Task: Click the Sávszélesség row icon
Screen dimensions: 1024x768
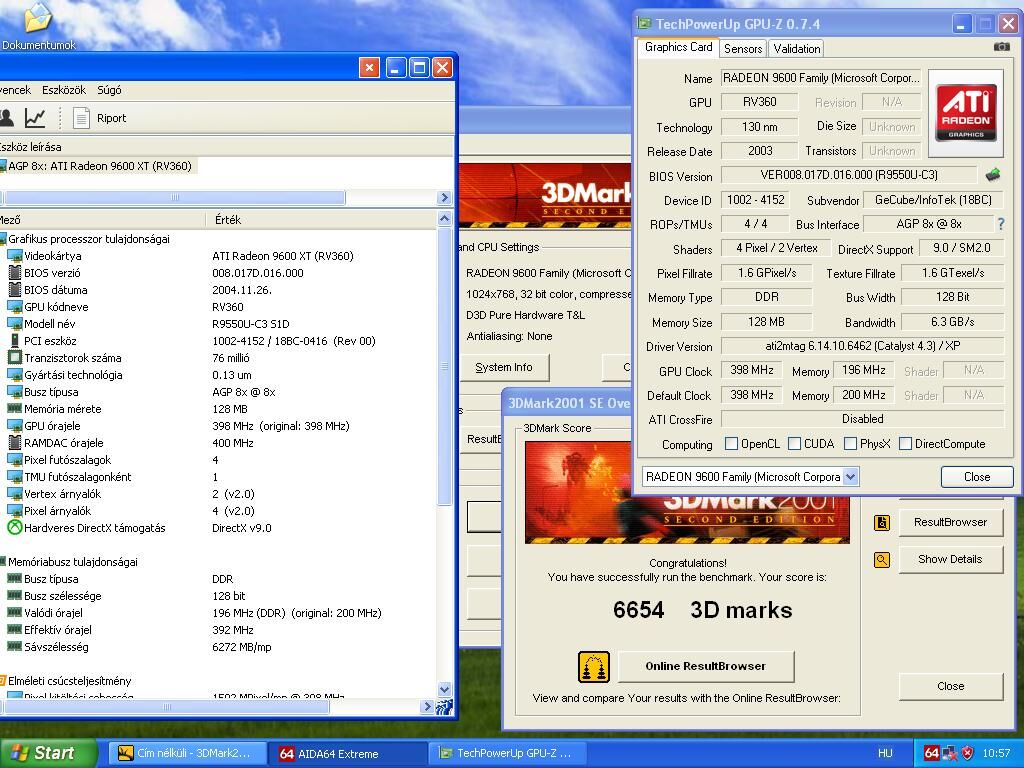Action: (14, 647)
